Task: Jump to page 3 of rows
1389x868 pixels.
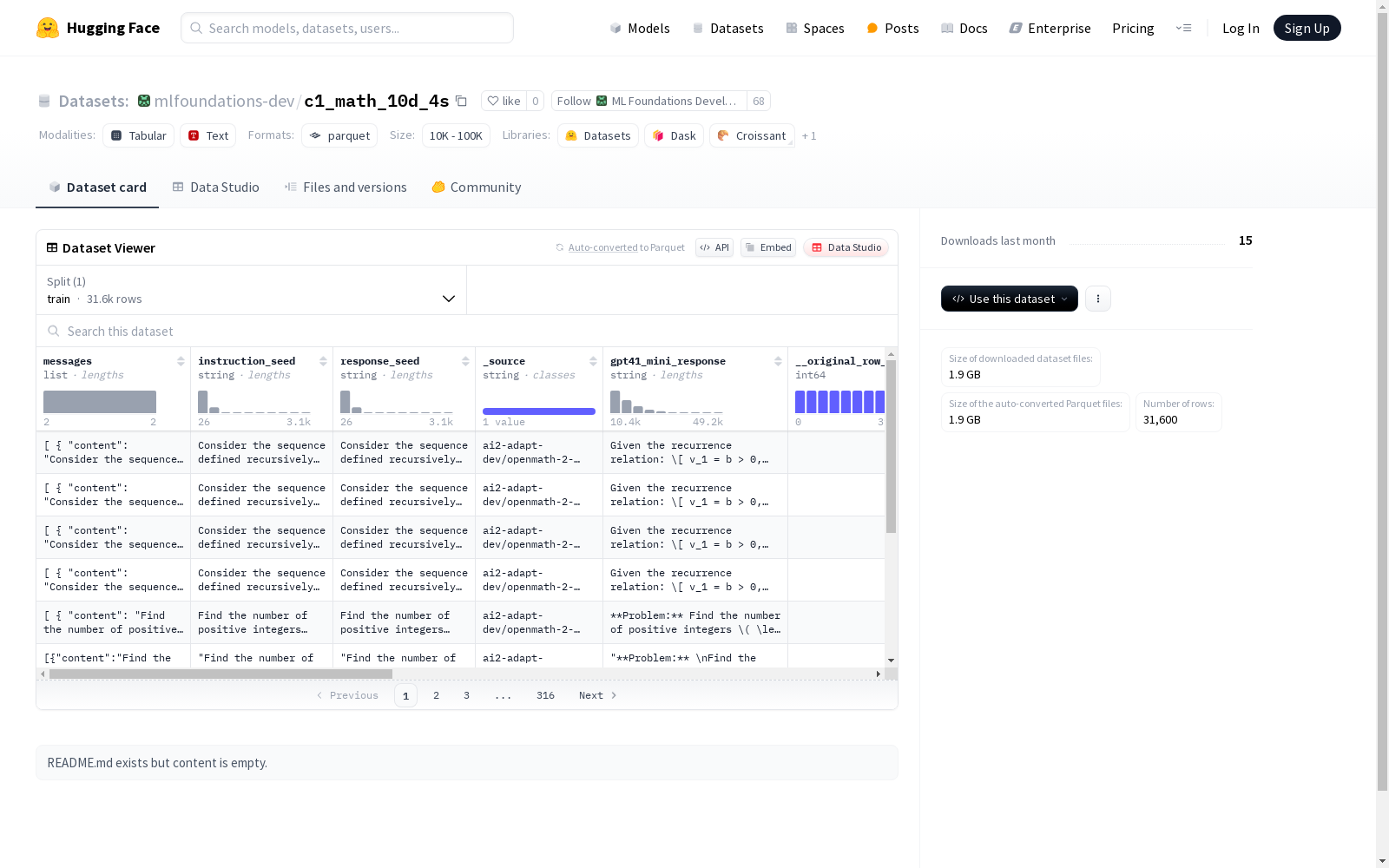Action: click(x=466, y=695)
